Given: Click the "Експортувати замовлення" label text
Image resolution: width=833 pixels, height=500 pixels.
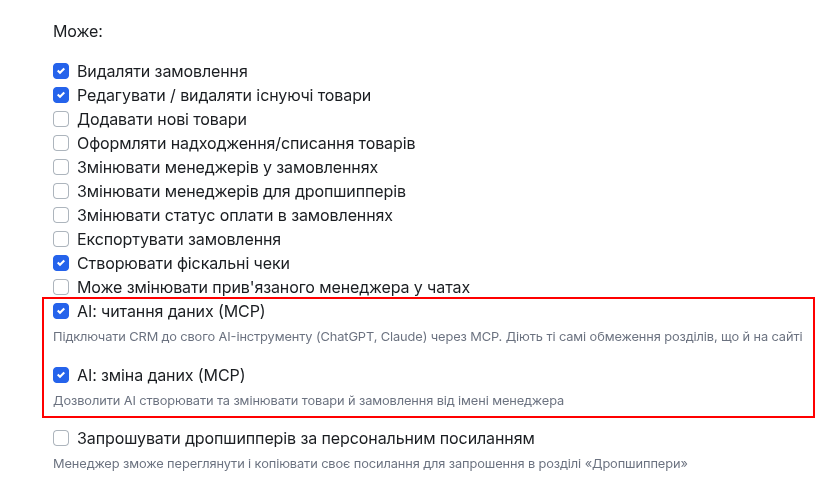Looking at the screenshot, I should coord(179,240).
